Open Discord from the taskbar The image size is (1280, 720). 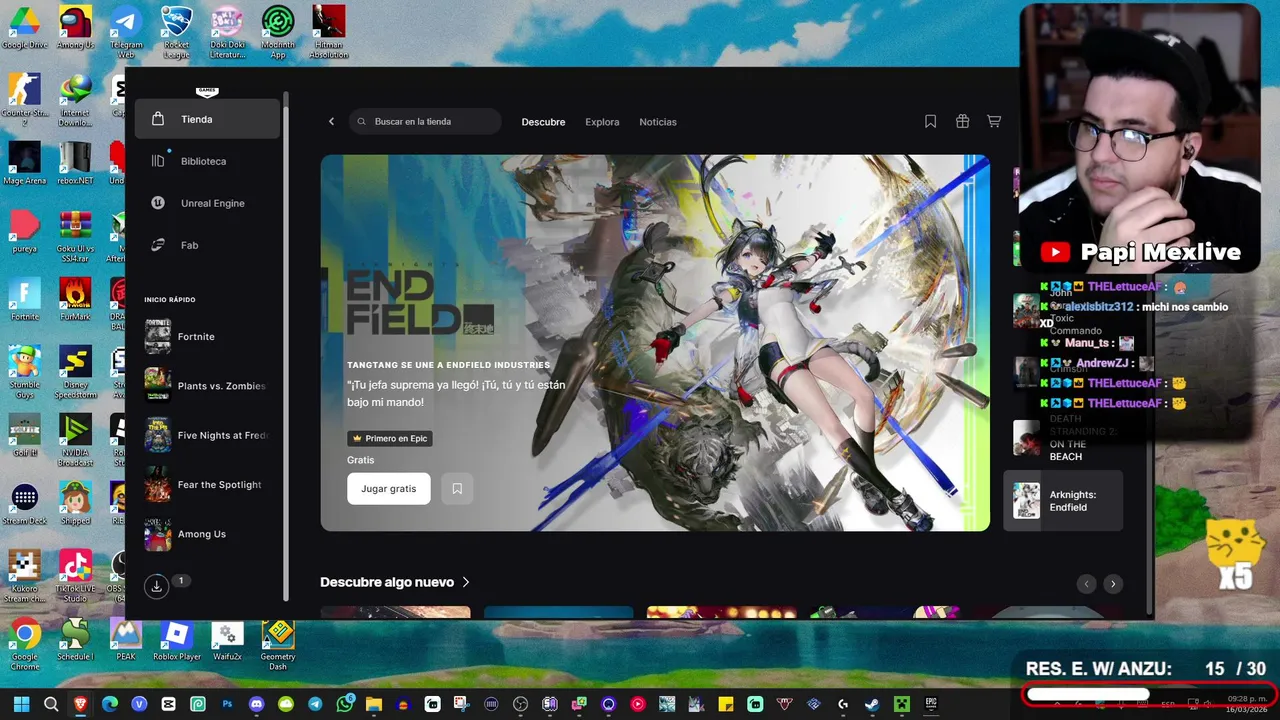(x=257, y=704)
